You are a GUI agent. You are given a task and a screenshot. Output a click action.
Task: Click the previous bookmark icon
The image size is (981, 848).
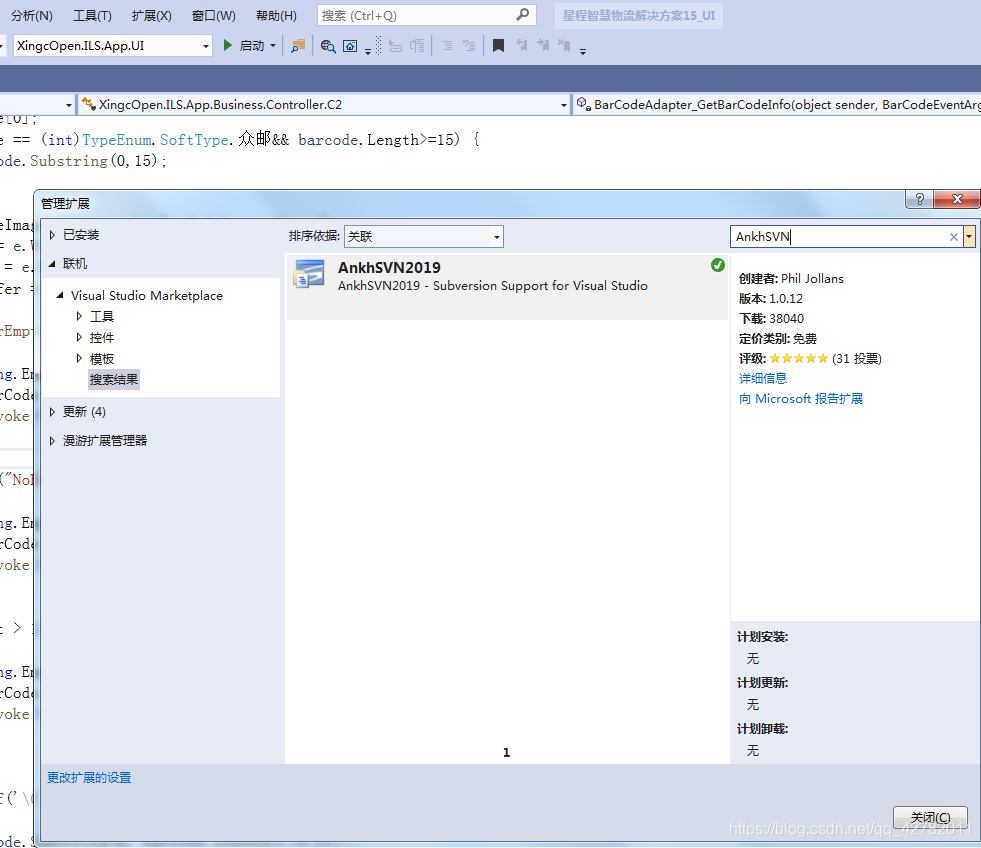tap(521, 45)
